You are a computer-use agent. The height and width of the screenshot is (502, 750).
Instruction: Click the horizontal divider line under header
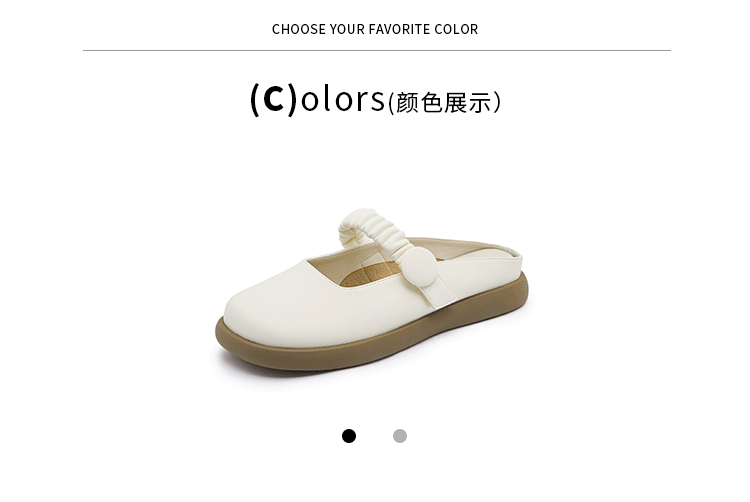point(376,50)
